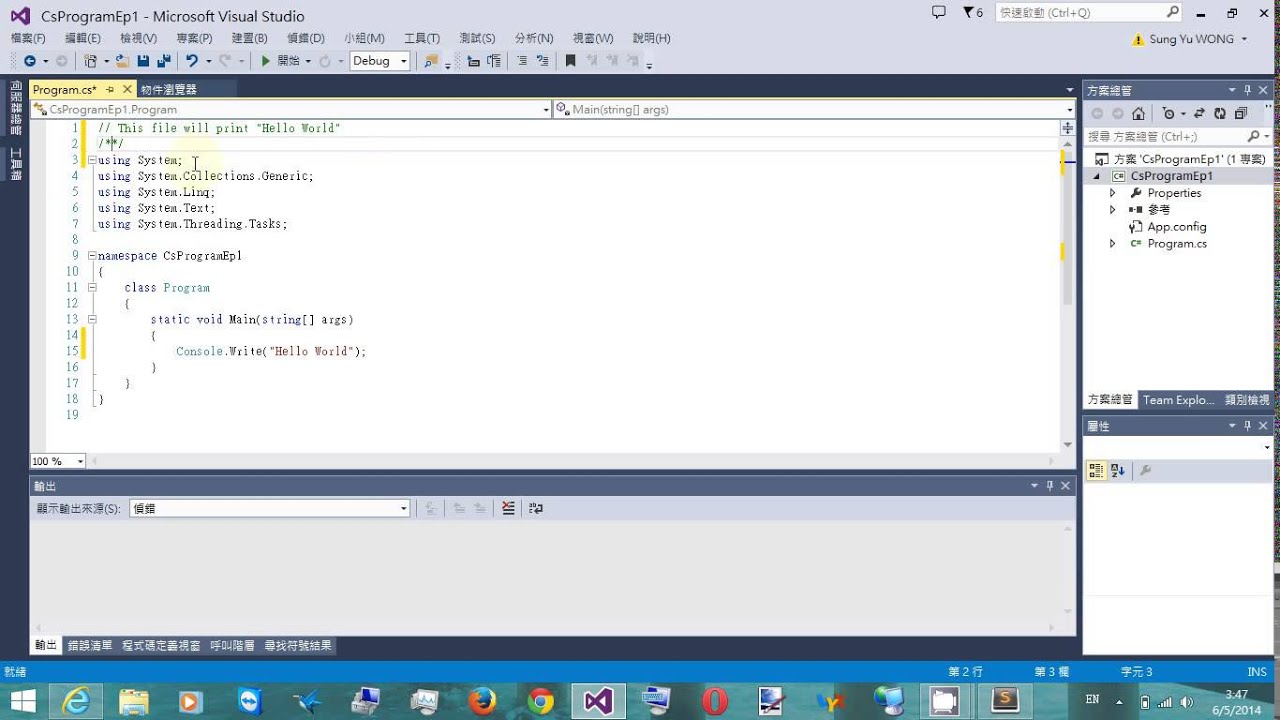The width and height of the screenshot is (1280, 720).
Task: Click the Refresh icon in Solution Explorer
Action: click(x=1220, y=114)
